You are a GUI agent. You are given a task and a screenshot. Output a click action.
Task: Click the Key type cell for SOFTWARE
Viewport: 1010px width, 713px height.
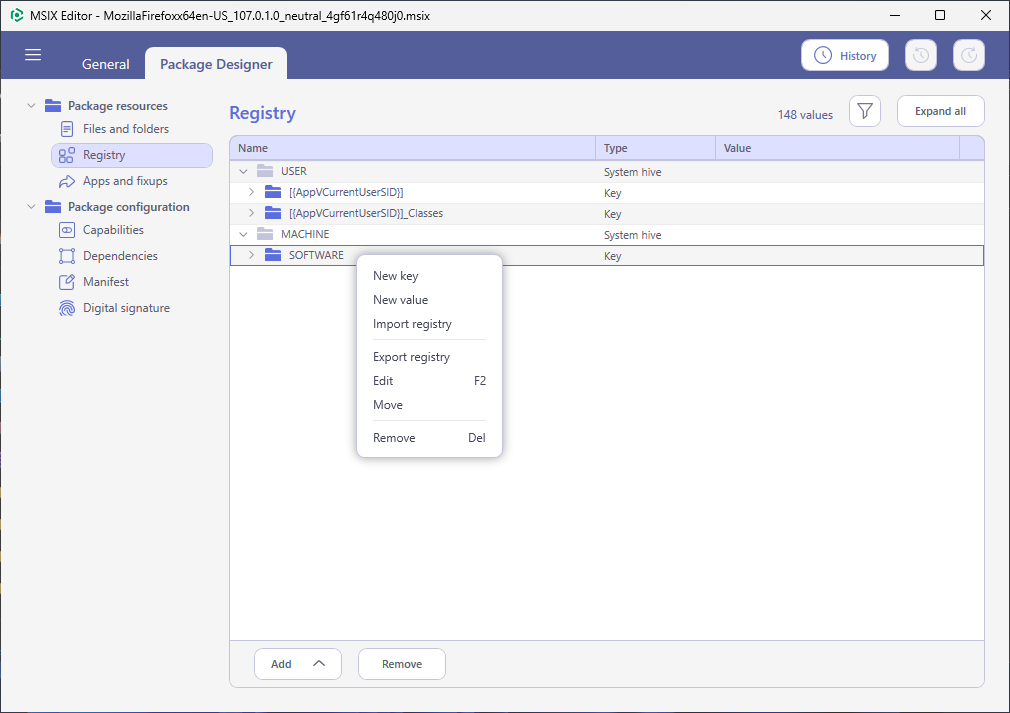pos(613,256)
